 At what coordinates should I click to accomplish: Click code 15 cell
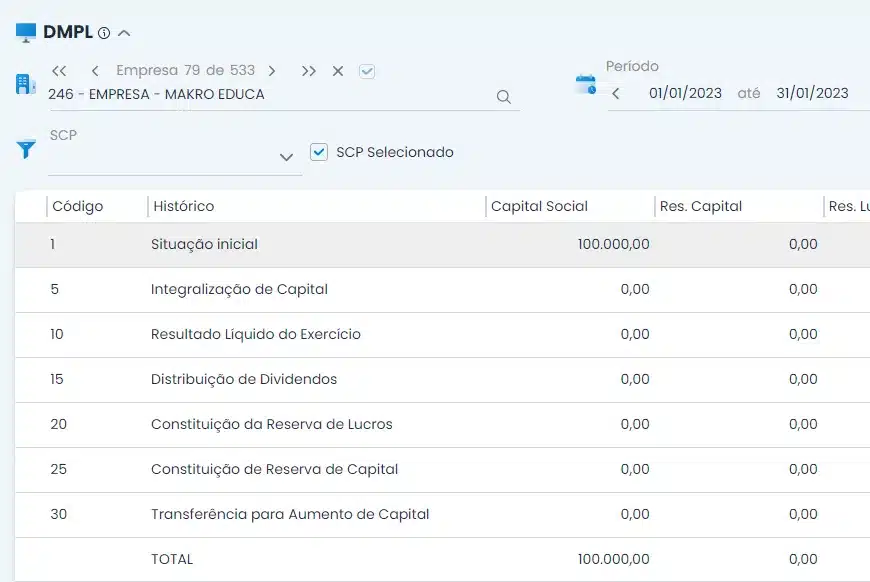(x=57, y=379)
